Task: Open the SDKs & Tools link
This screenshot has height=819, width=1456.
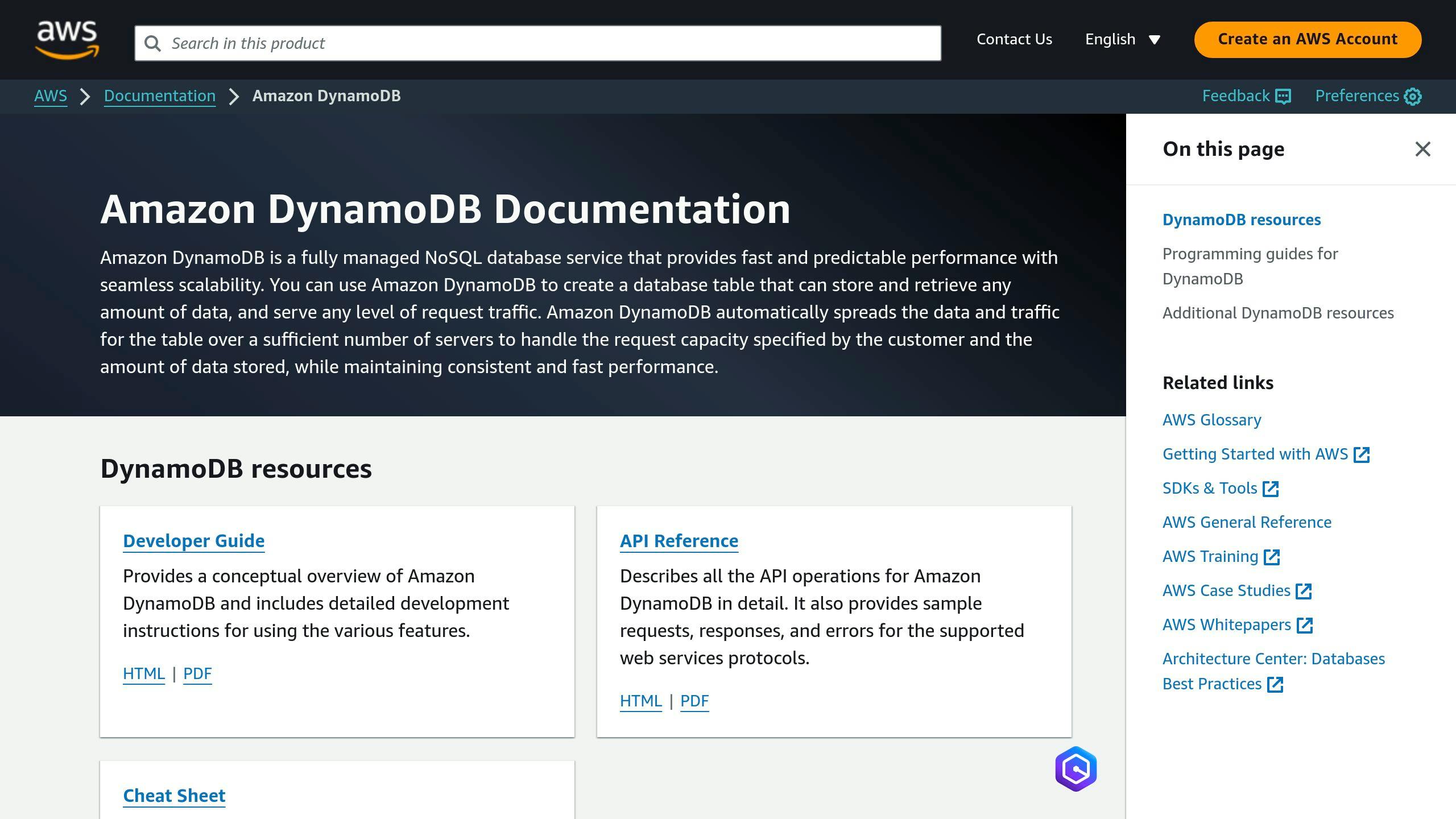Action: coord(1210,488)
